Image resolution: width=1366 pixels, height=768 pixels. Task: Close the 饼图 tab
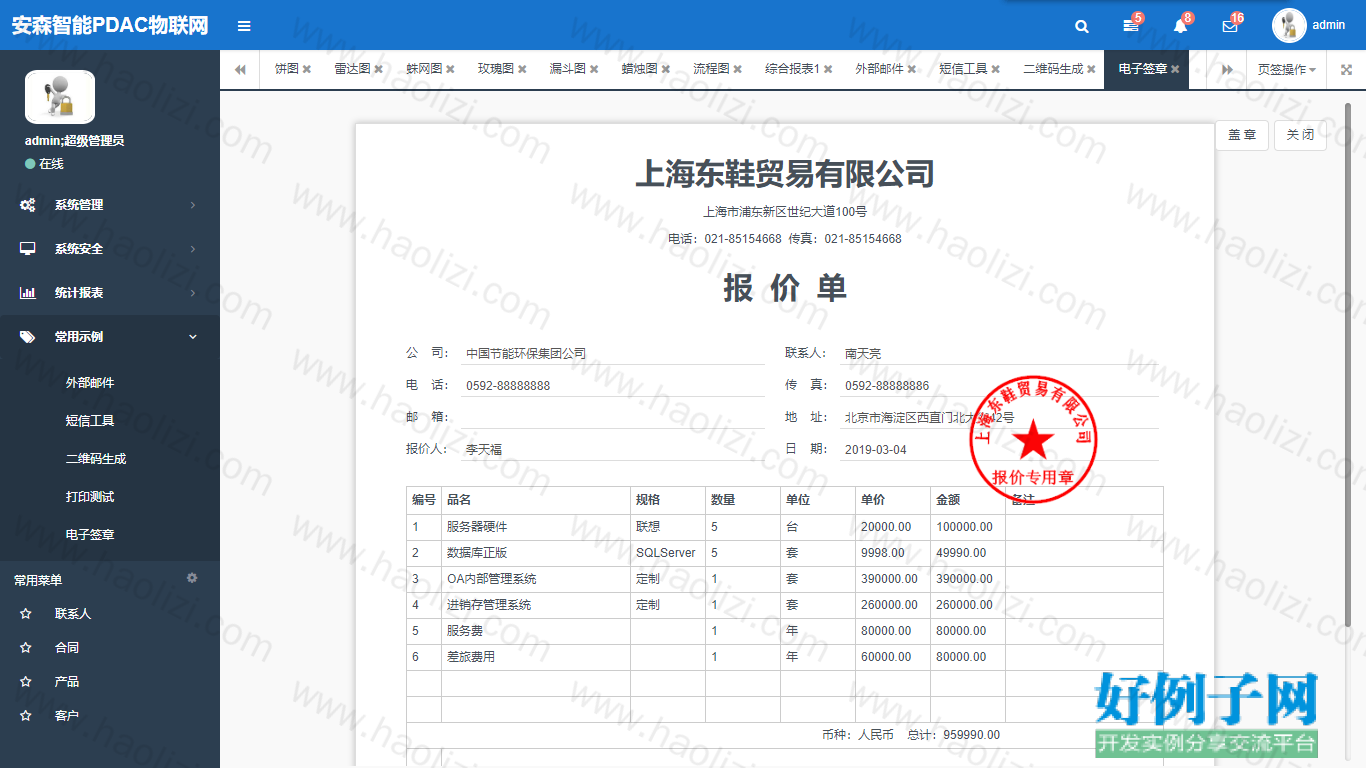click(307, 69)
